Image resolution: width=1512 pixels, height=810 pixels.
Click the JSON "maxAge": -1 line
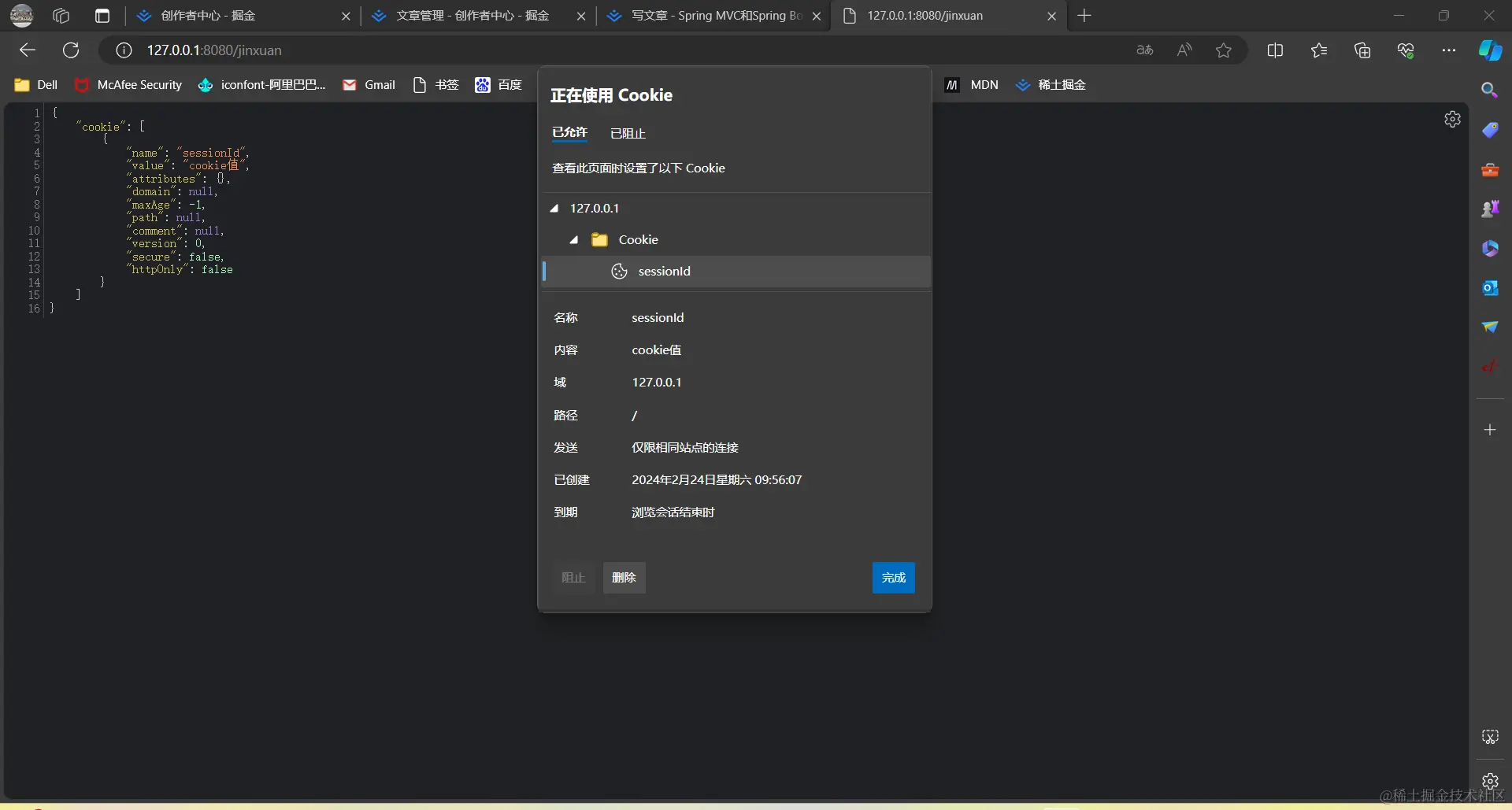(165, 205)
